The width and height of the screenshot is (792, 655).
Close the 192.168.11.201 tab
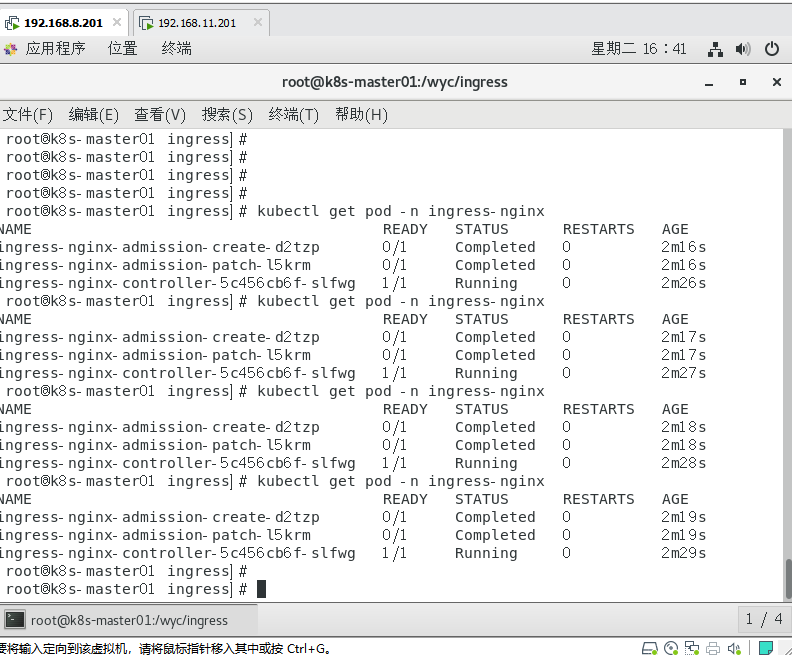pos(258,22)
